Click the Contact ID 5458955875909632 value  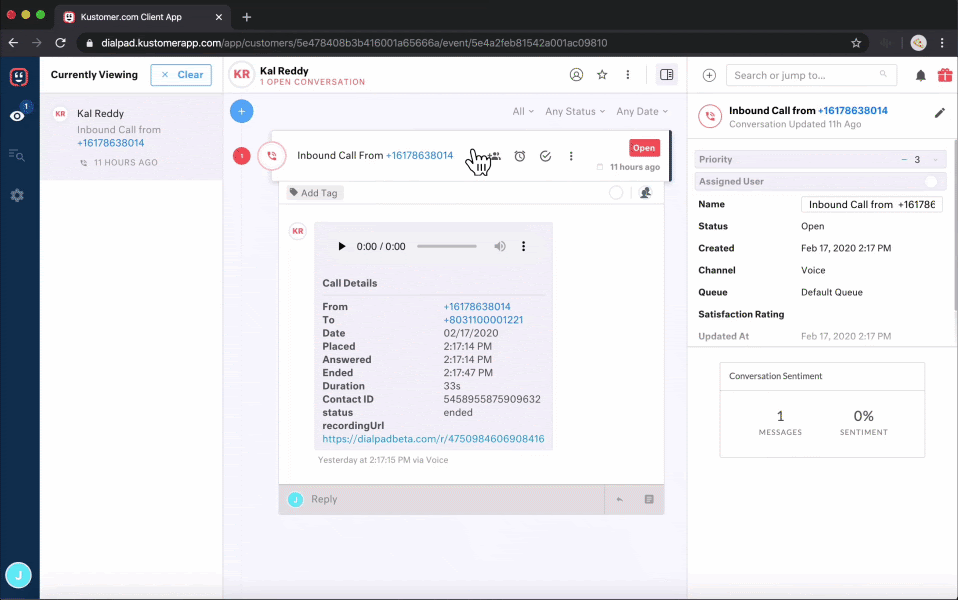492,399
